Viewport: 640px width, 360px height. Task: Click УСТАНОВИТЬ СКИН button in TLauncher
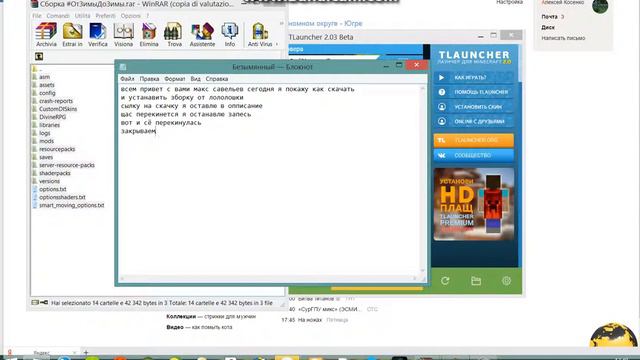473,107
